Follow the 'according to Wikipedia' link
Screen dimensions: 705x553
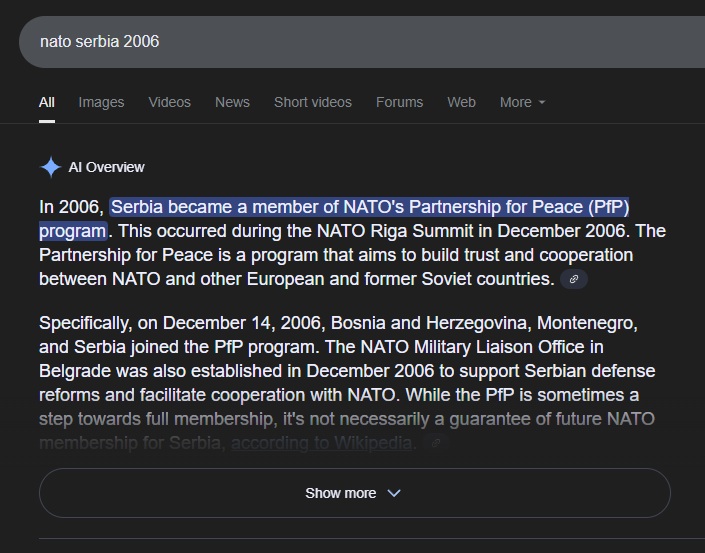[x=323, y=443]
